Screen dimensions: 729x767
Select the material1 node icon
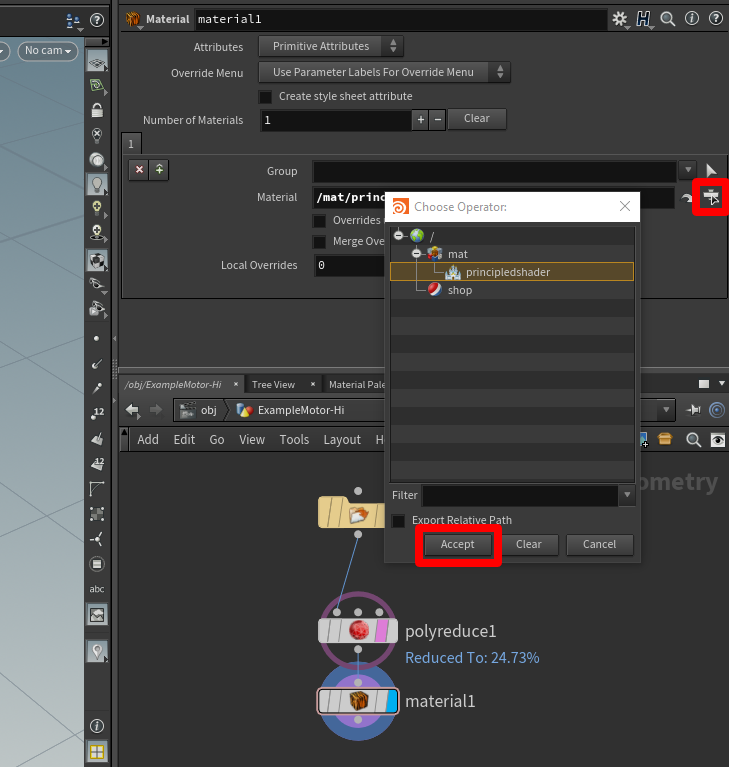click(x=359, y=701)
